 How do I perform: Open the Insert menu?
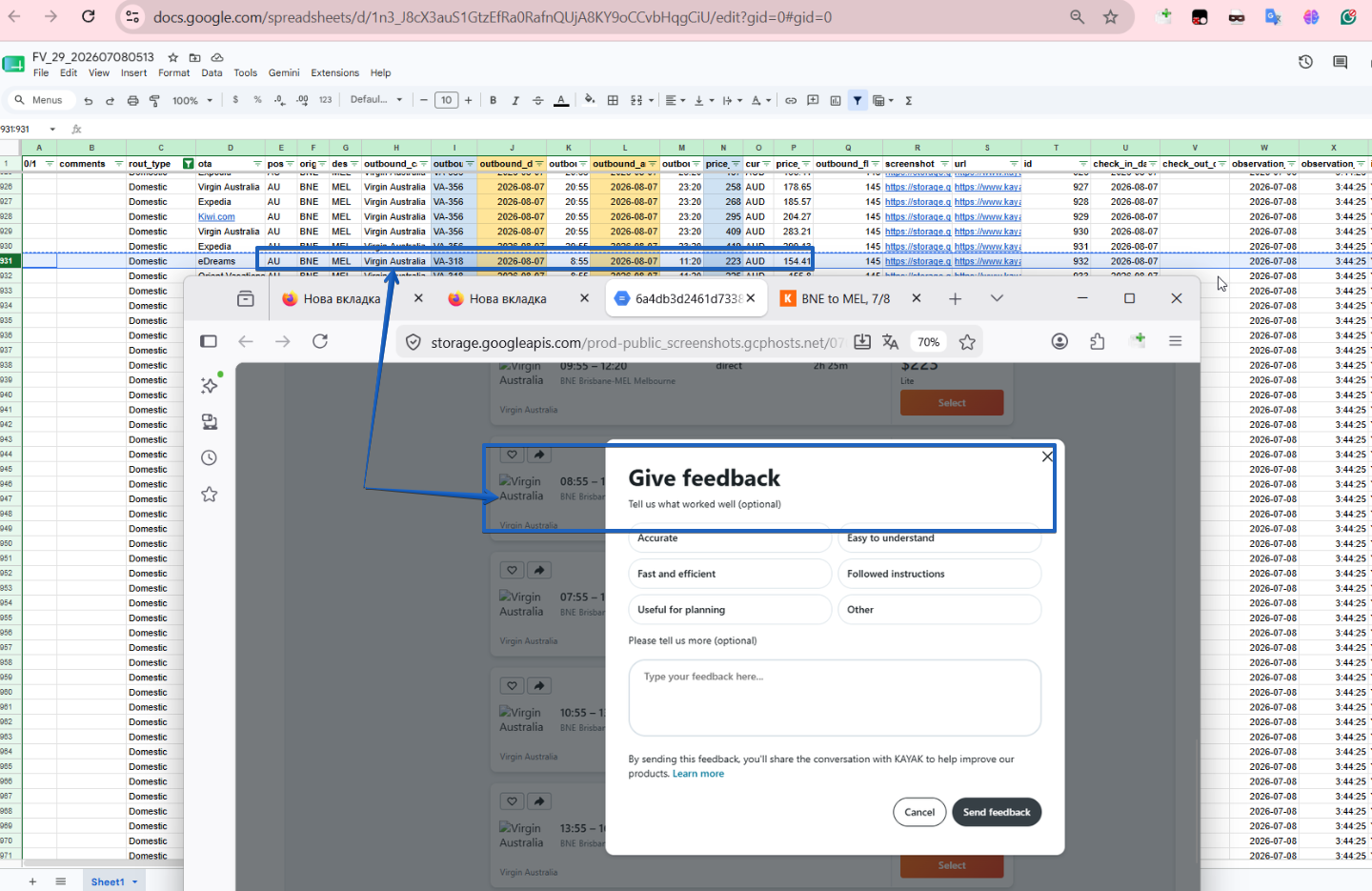coord(133,72)
